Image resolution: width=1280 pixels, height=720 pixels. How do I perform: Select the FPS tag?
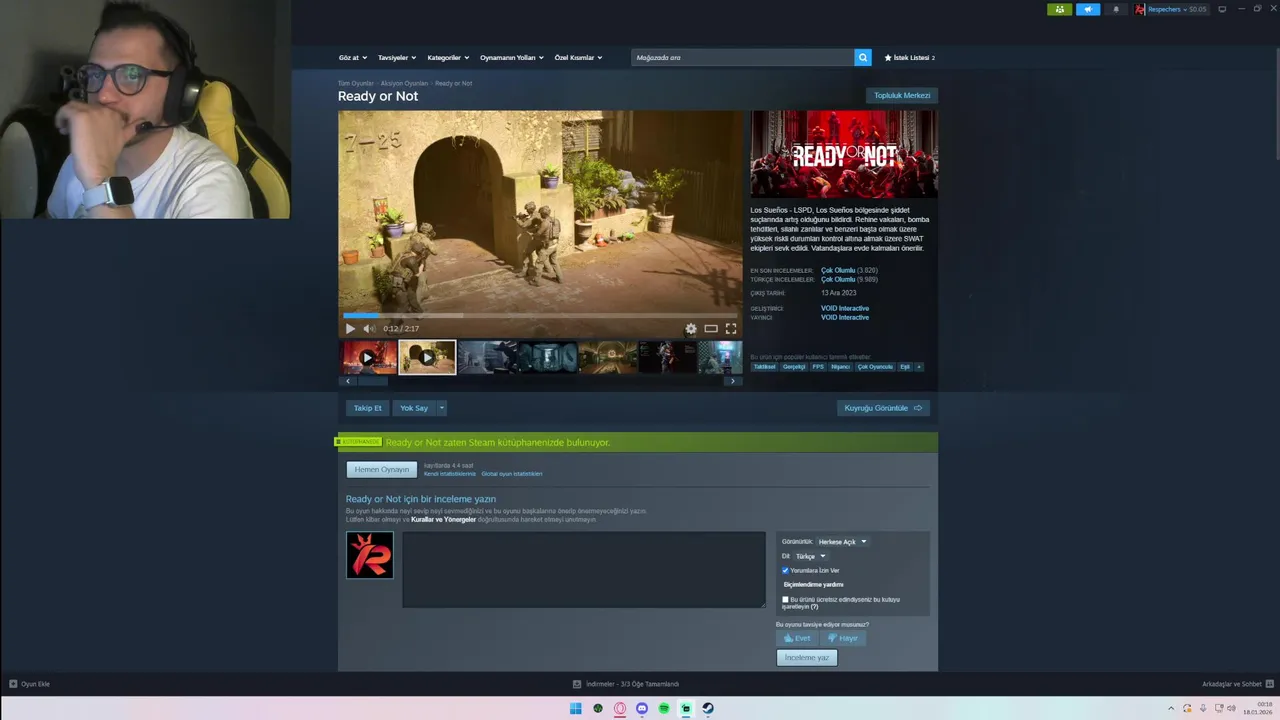[x=818, y=367]
